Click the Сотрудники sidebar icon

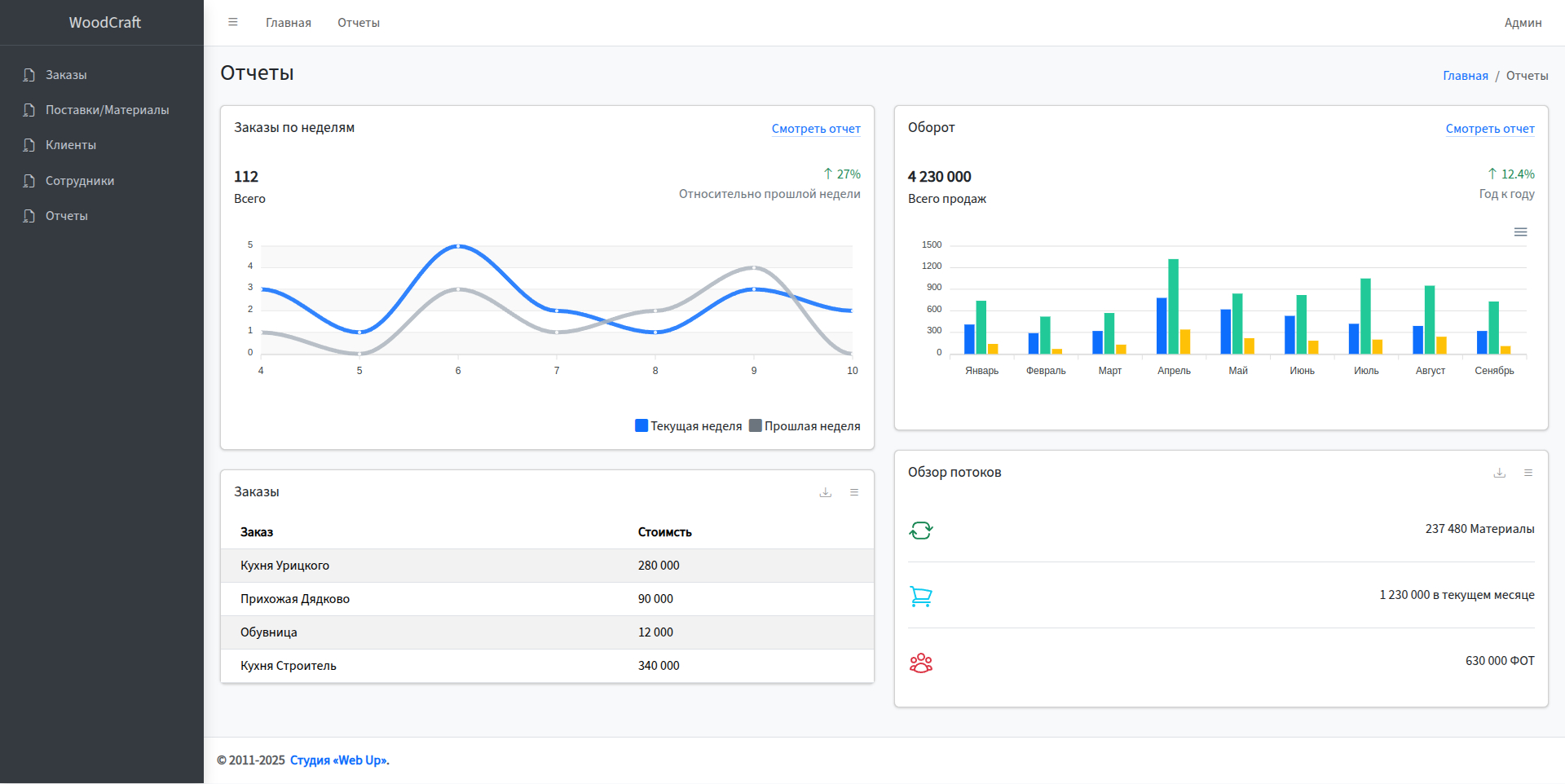click(29, 180)
